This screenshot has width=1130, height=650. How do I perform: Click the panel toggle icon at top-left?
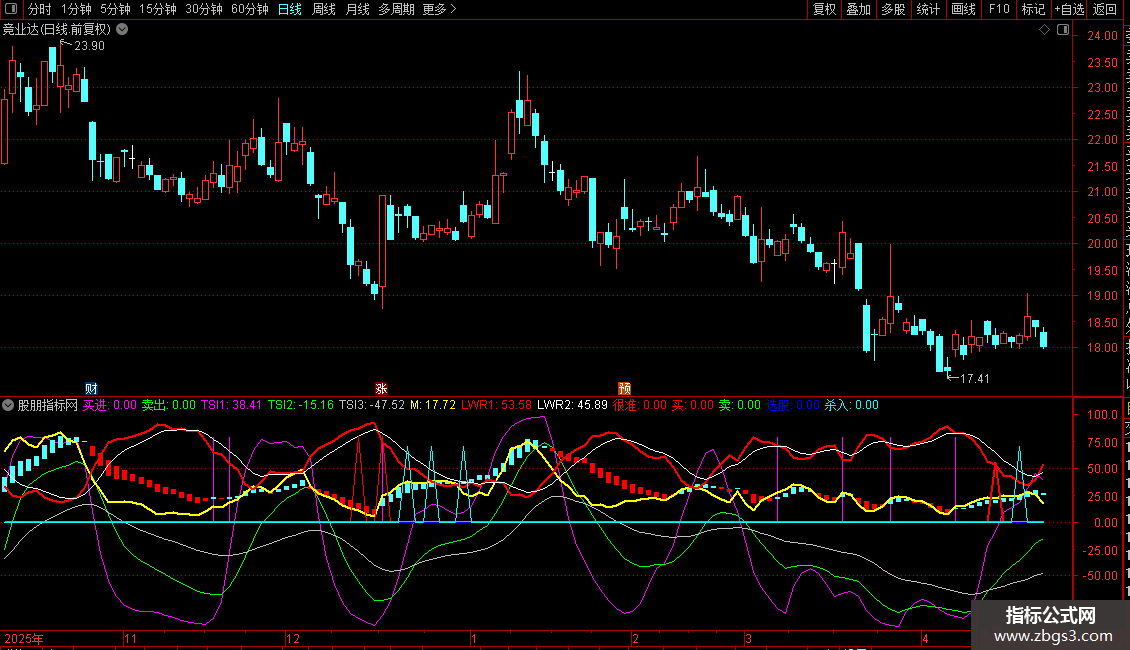tap(12, 9)
